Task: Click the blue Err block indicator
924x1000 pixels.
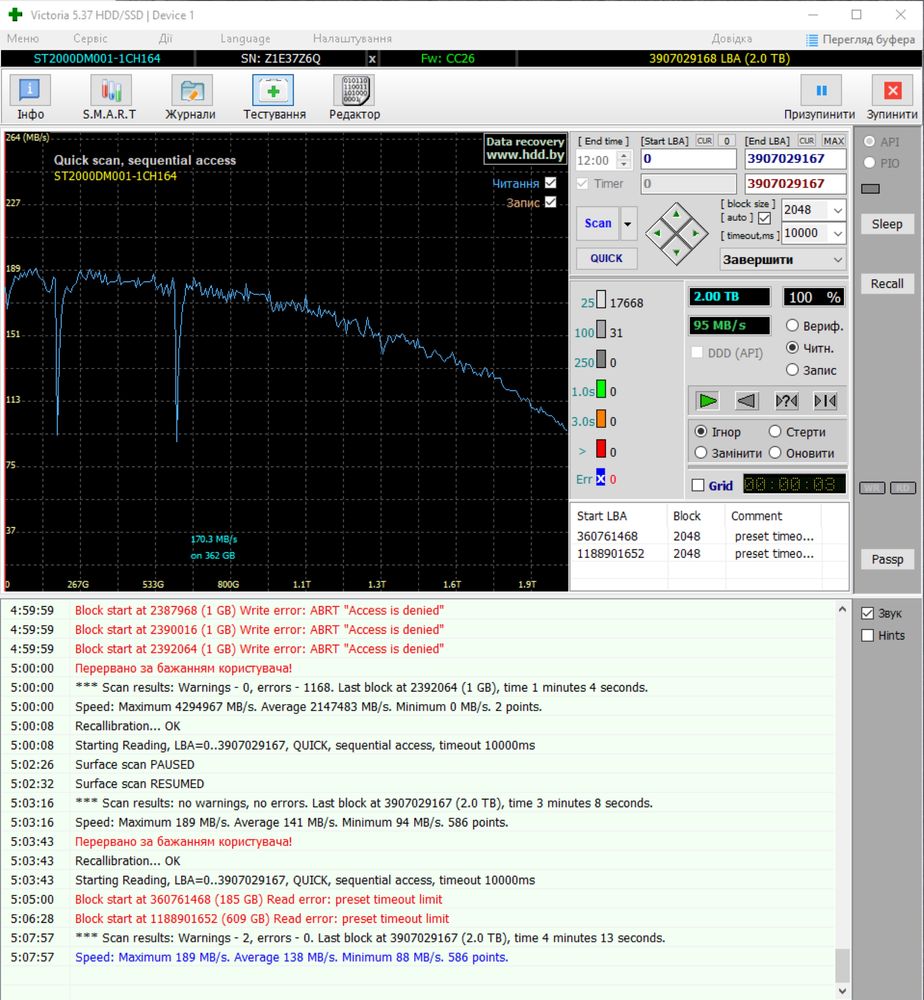Action: click(x=601, y=478)
